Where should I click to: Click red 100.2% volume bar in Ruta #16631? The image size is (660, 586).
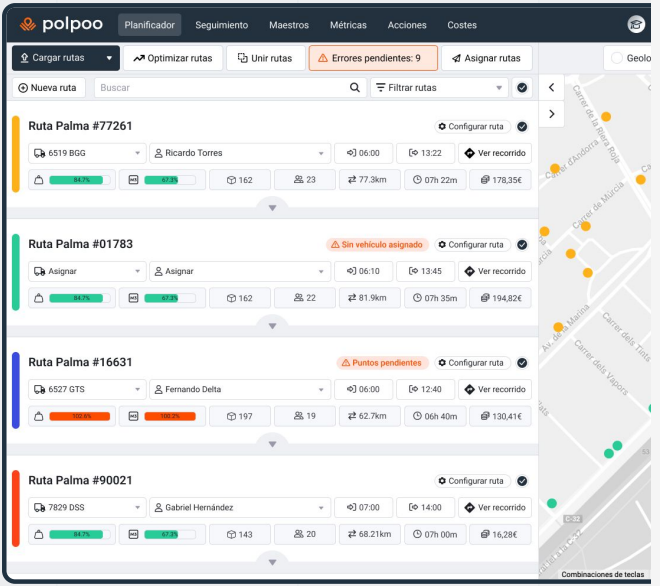(170, 416)
